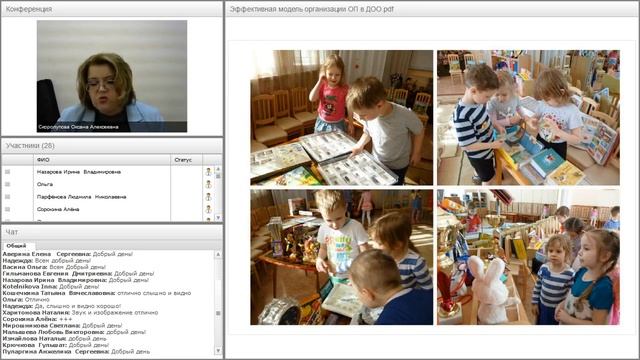Screen dimensions: 640x360
Task: Click slide photo of children viewing specimen trays
Action: coord(342,118)
